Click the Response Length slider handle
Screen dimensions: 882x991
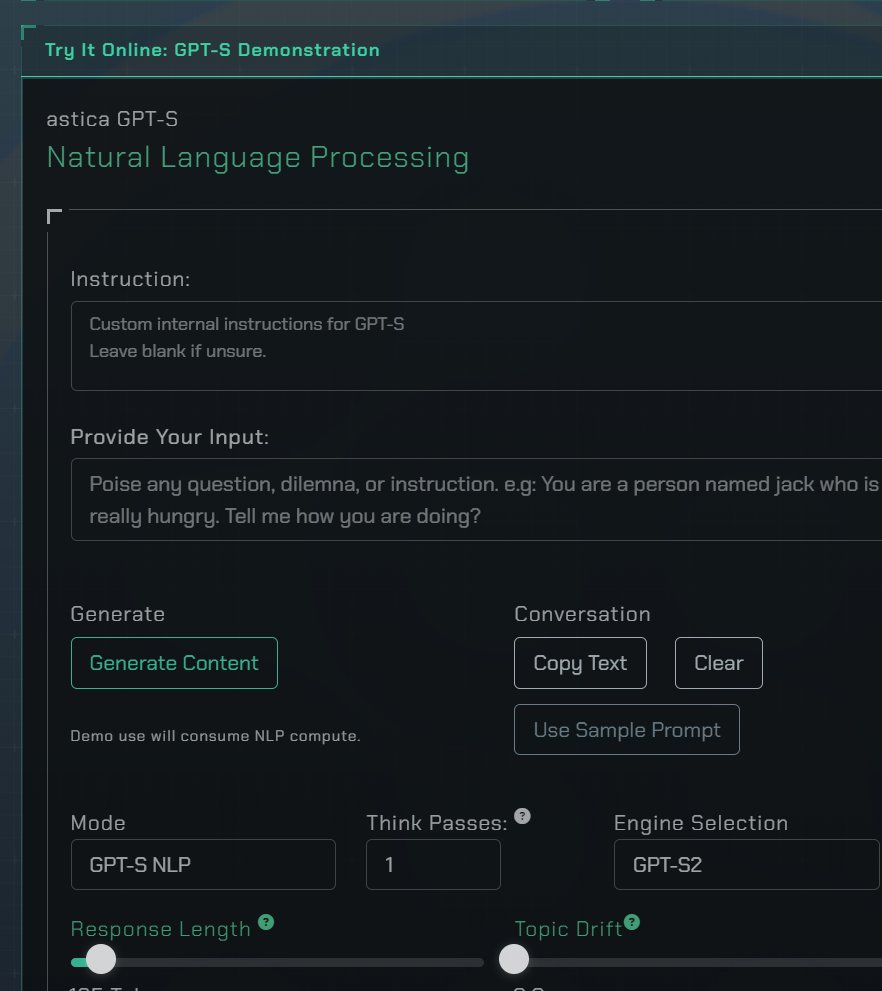[x=101, y=959]
